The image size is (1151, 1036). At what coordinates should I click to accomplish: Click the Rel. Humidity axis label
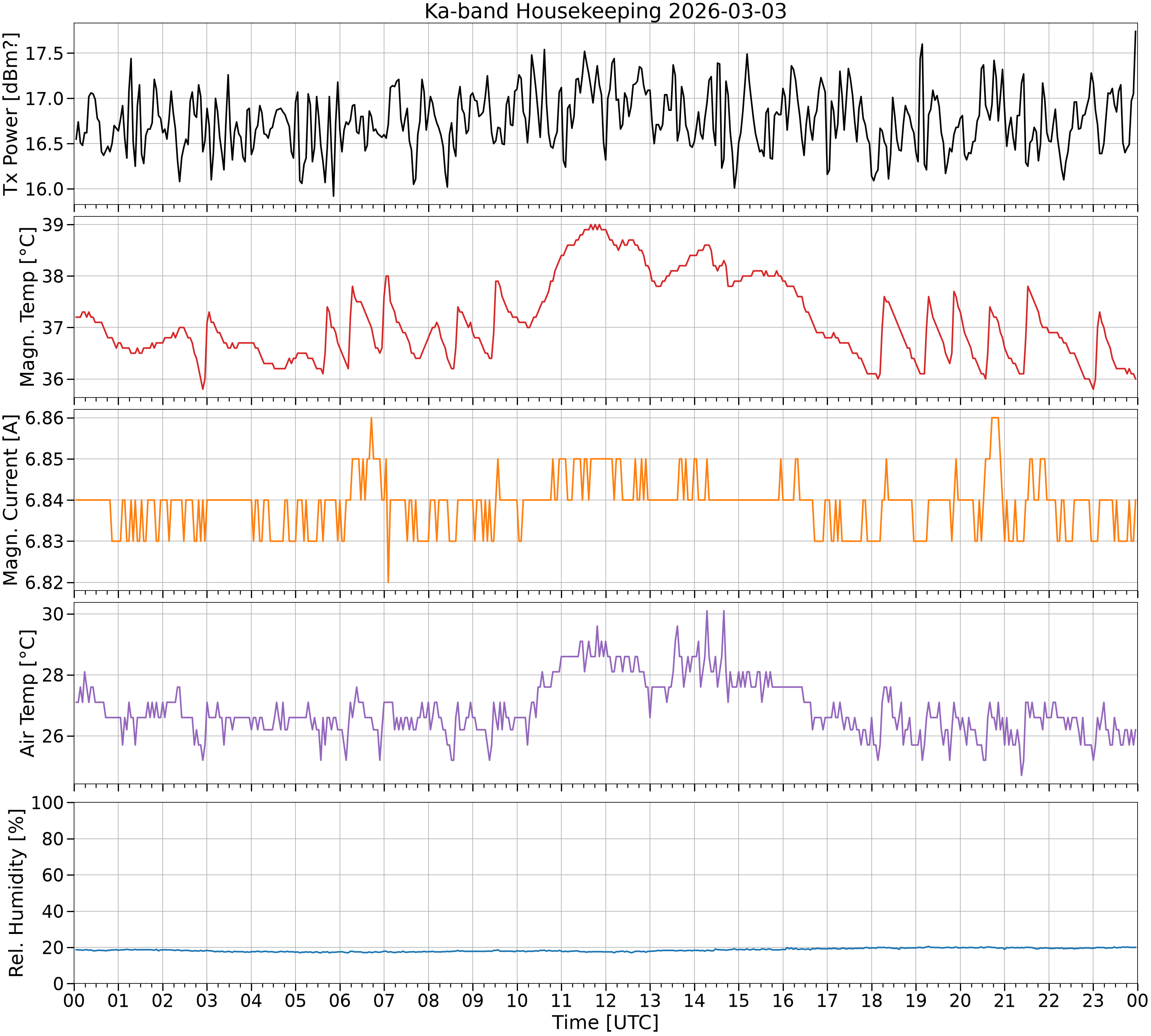click(16, 893)
